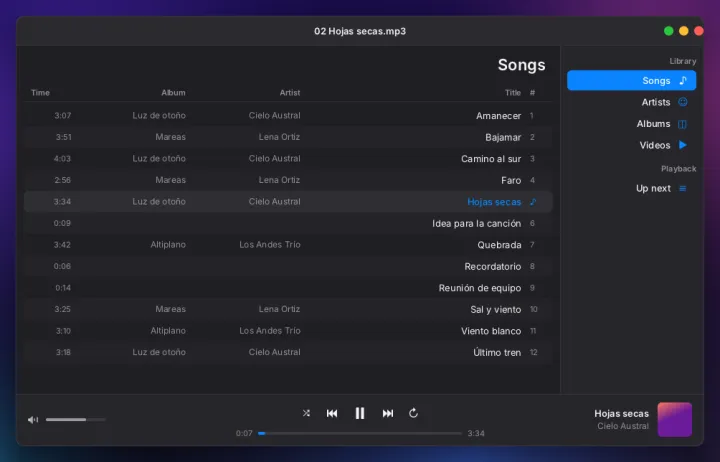Select the song Camino al sur
This screenshot has height=462, width=720.
(x=288, y=158)
